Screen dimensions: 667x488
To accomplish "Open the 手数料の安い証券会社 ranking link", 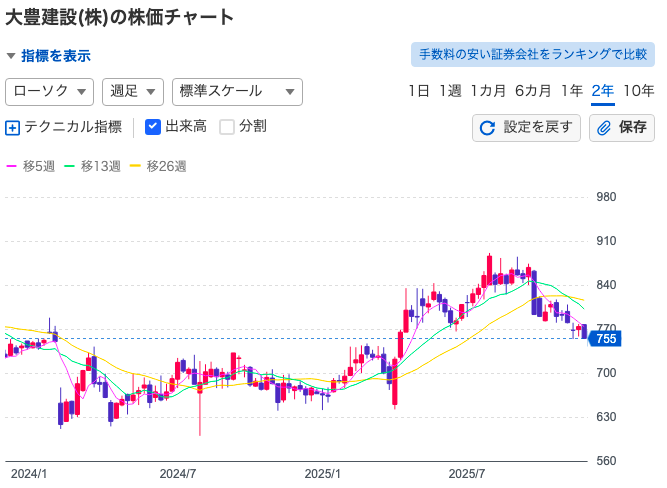I will pyautogui.click(x=533, y=54).
